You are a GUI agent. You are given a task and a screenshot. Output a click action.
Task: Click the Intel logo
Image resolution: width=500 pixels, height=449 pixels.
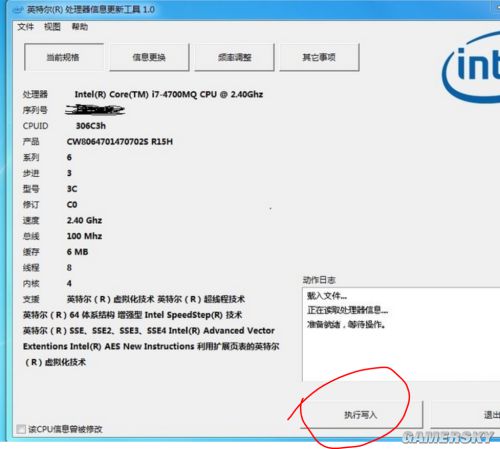coord(471,68)
